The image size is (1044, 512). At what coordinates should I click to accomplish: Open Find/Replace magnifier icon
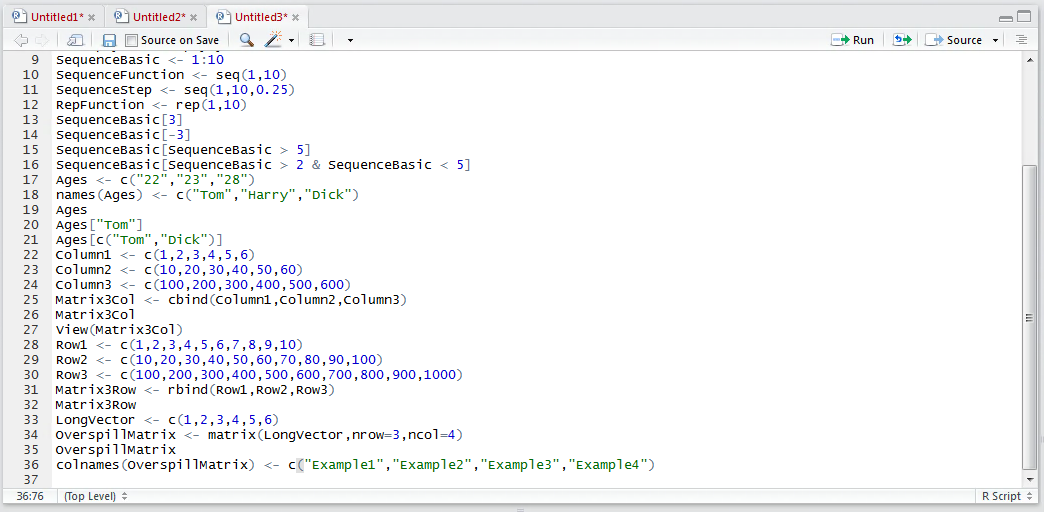(246, 40)
